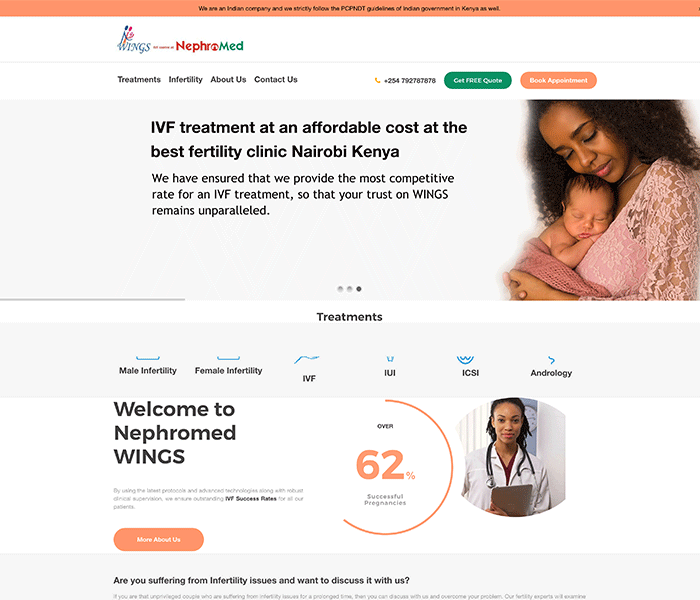Switch to the first carousel slide dot
The image size is (700, 600).
[340, 289]
